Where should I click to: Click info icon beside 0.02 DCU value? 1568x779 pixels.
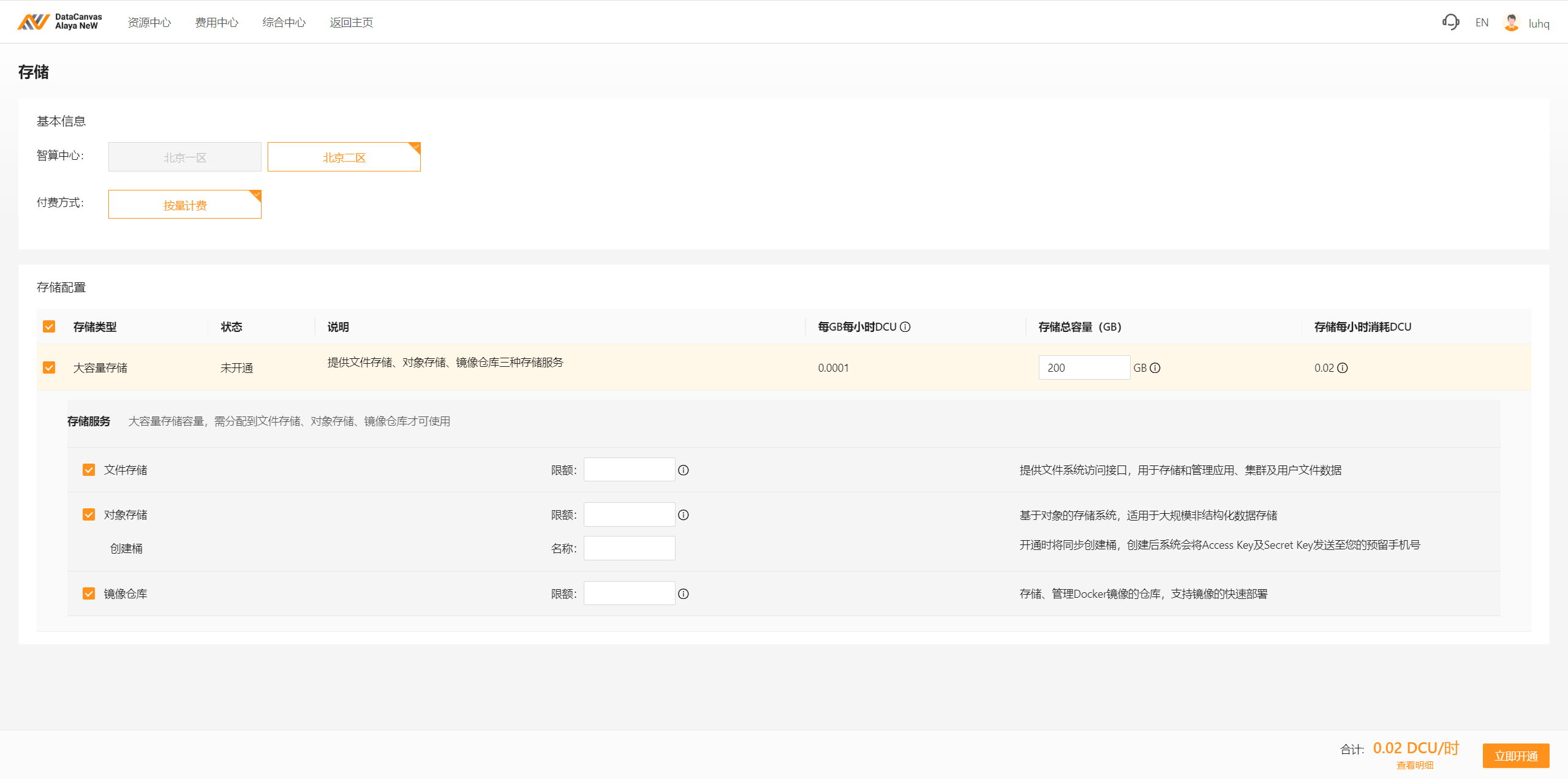coord(1343,368)
